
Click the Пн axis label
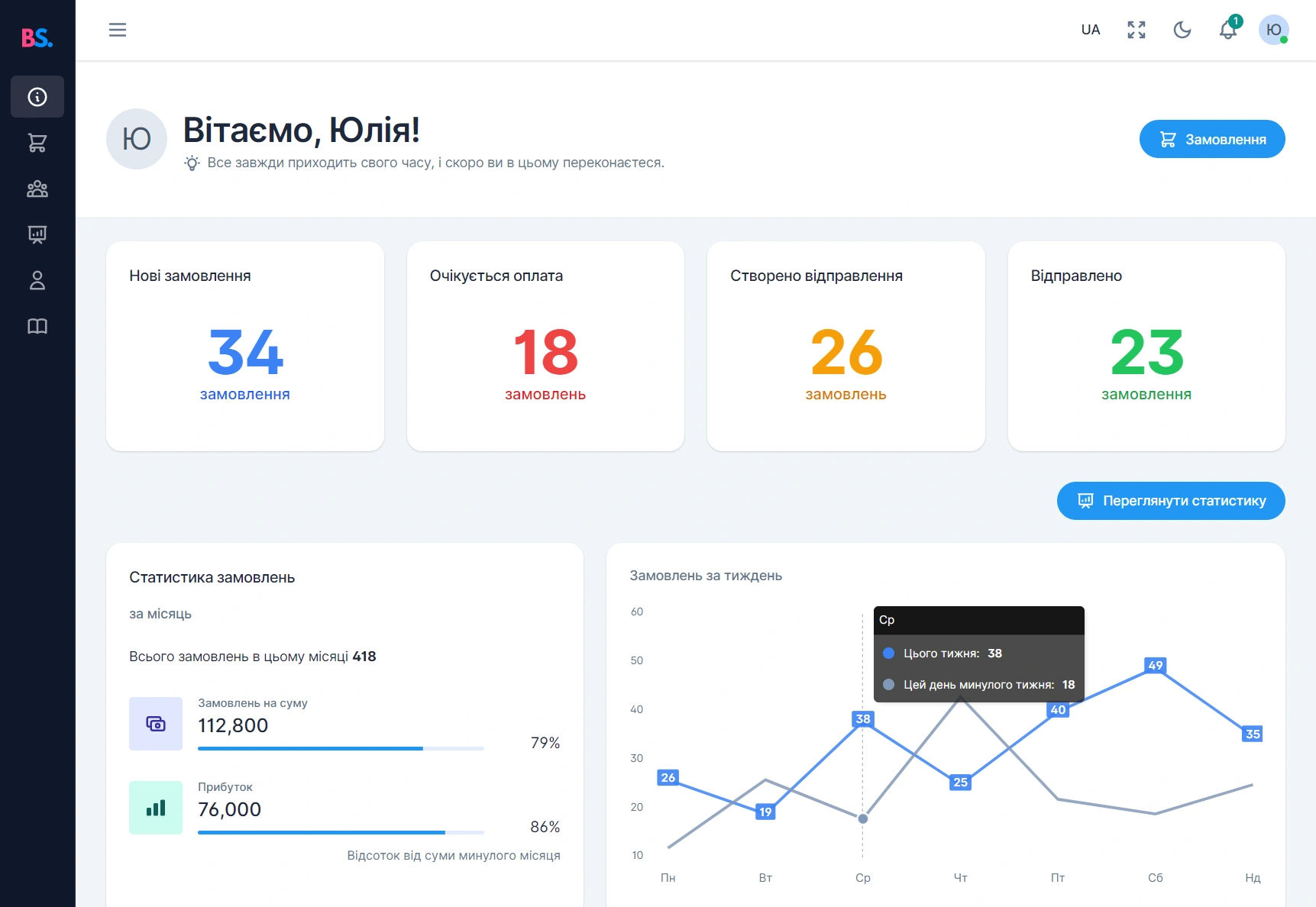click(x=668, y=878)
